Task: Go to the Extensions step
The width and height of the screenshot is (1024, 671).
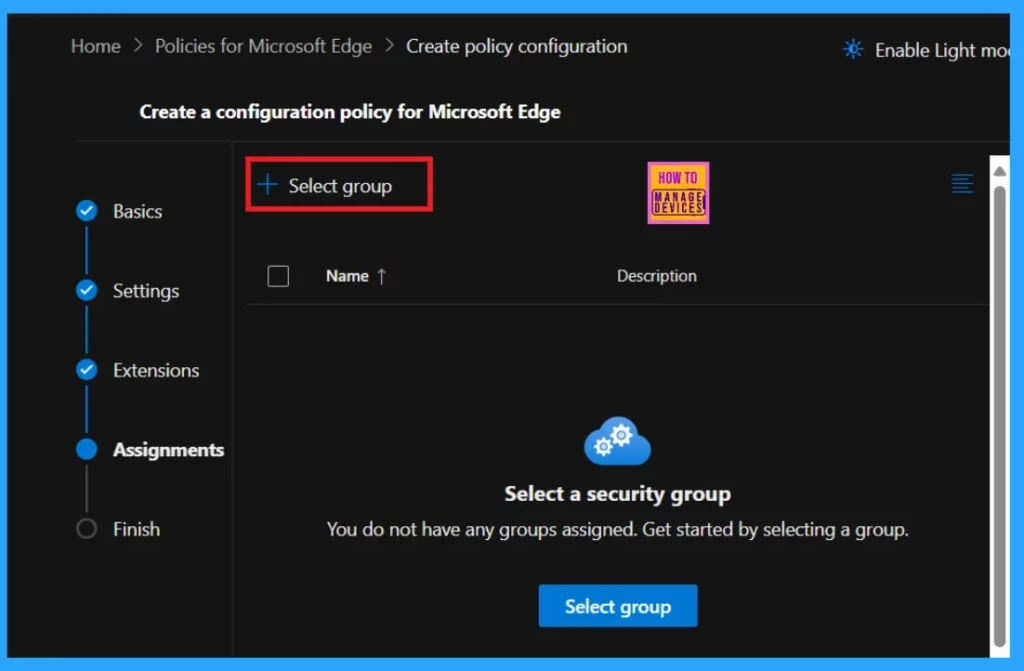Action: coord(156,370)
